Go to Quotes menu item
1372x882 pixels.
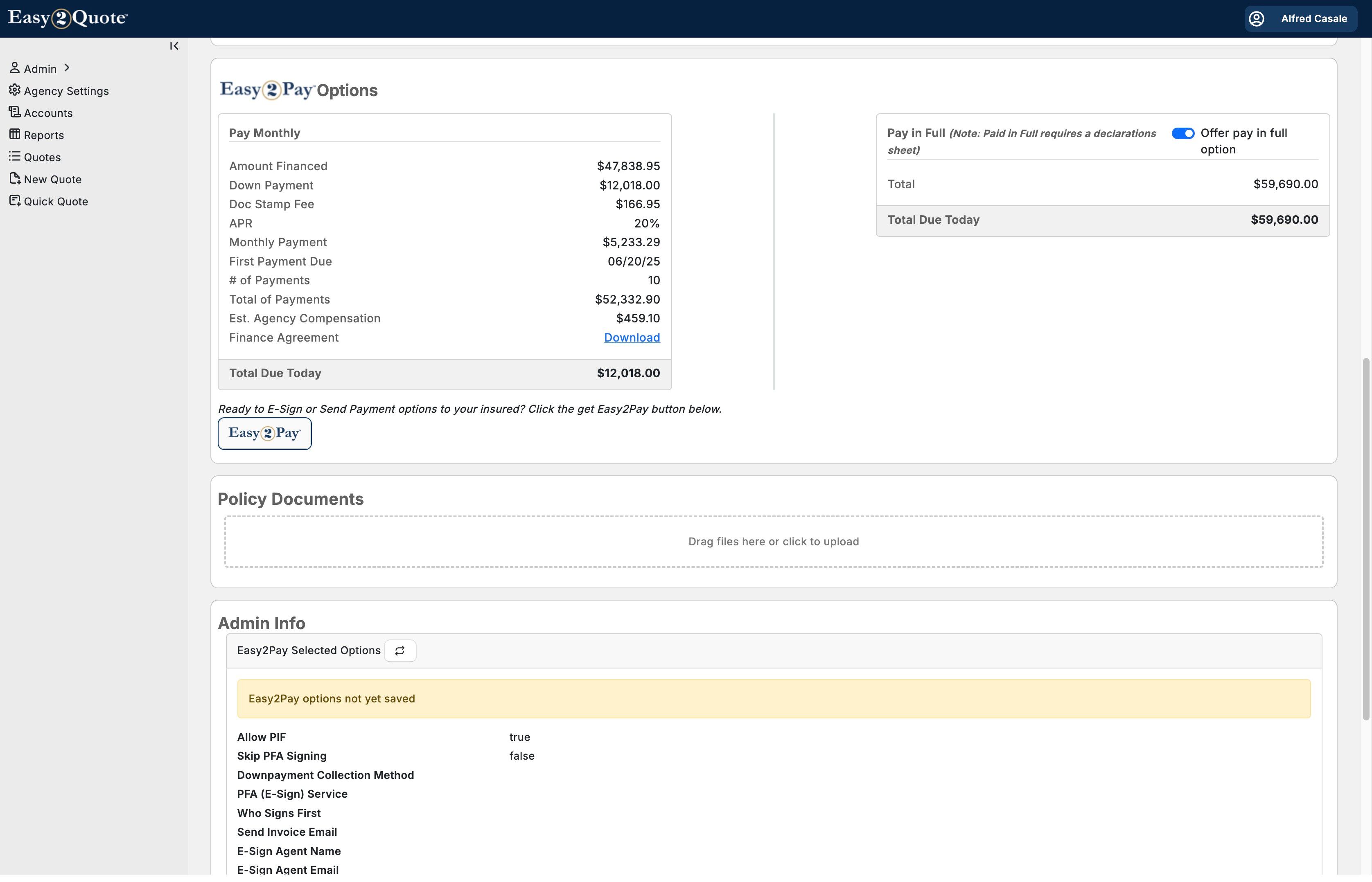(x=42, y=157)
